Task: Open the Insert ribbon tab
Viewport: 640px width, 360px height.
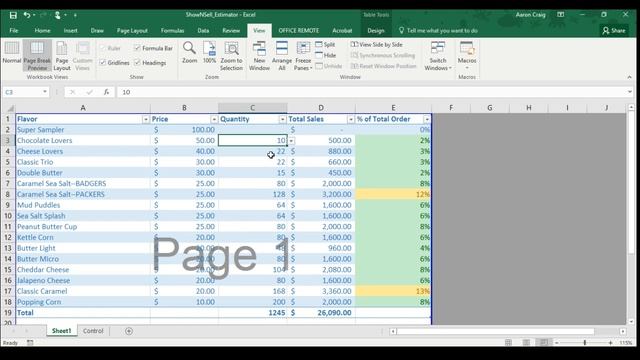Action: 70,31
